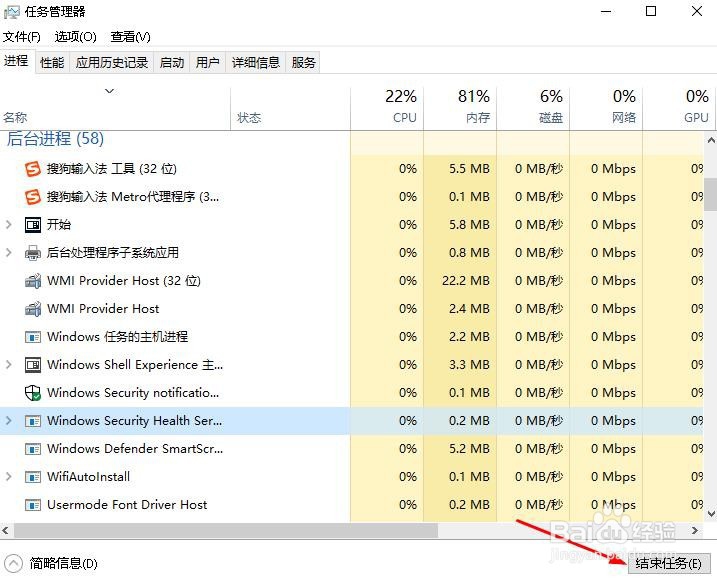Viewport: 717px width, 579px height.
Task: Expand 后台处理程序子系统应用 process group
Action: point(8,252)
